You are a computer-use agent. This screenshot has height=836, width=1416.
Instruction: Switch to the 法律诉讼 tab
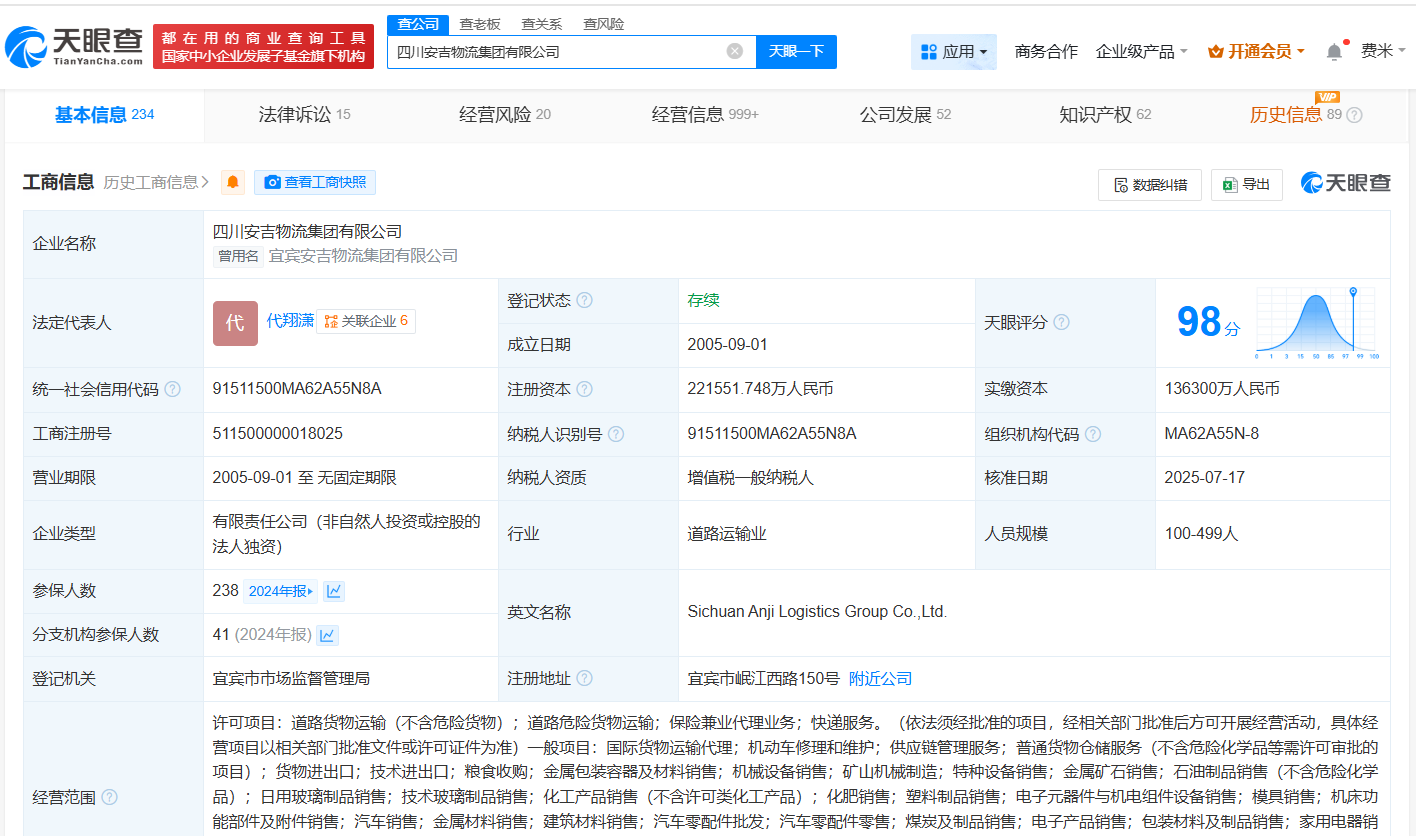[304, 115]
